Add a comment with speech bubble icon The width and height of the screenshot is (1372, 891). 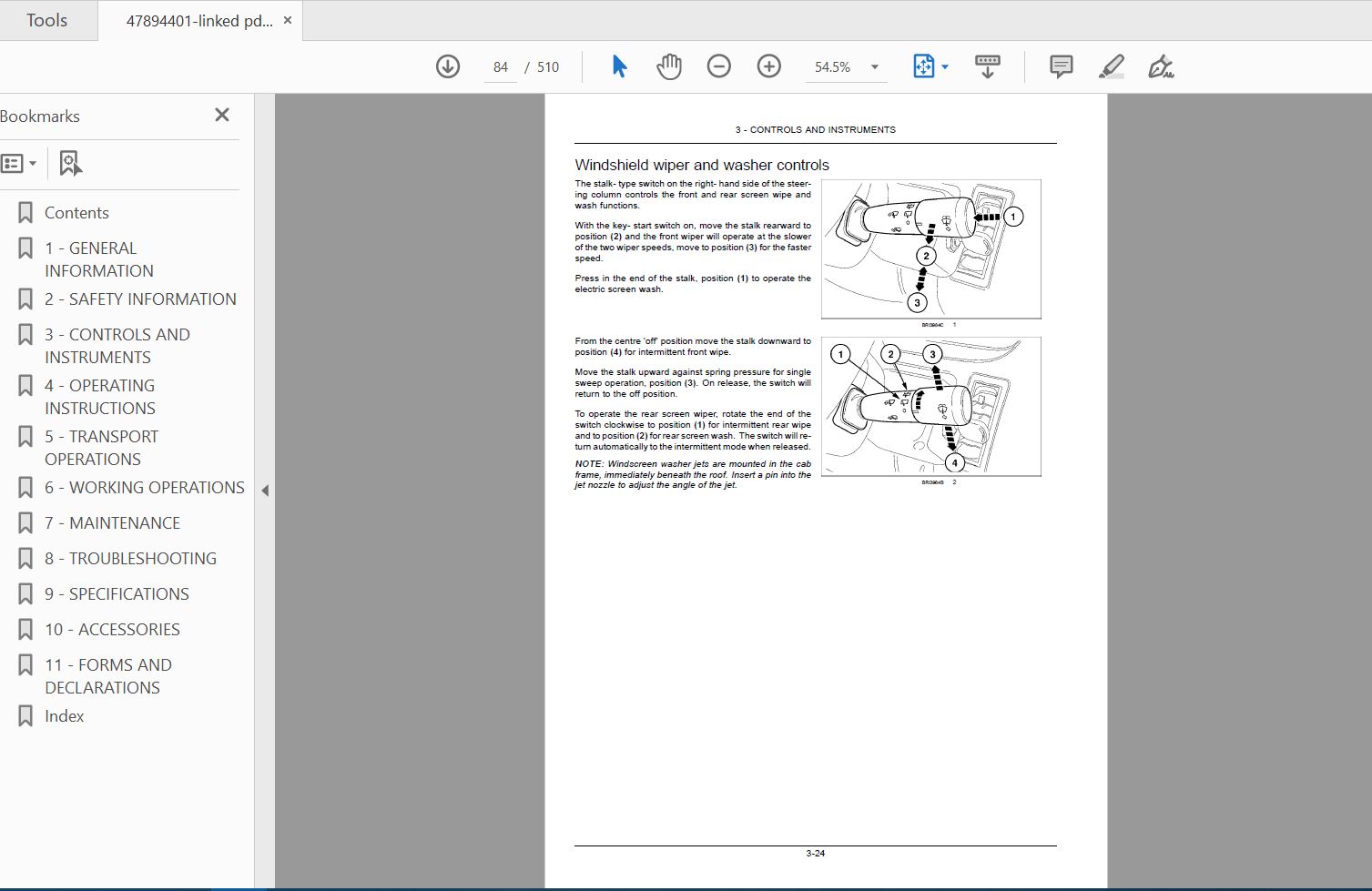pyautogui.click(x=1061, y=66)
